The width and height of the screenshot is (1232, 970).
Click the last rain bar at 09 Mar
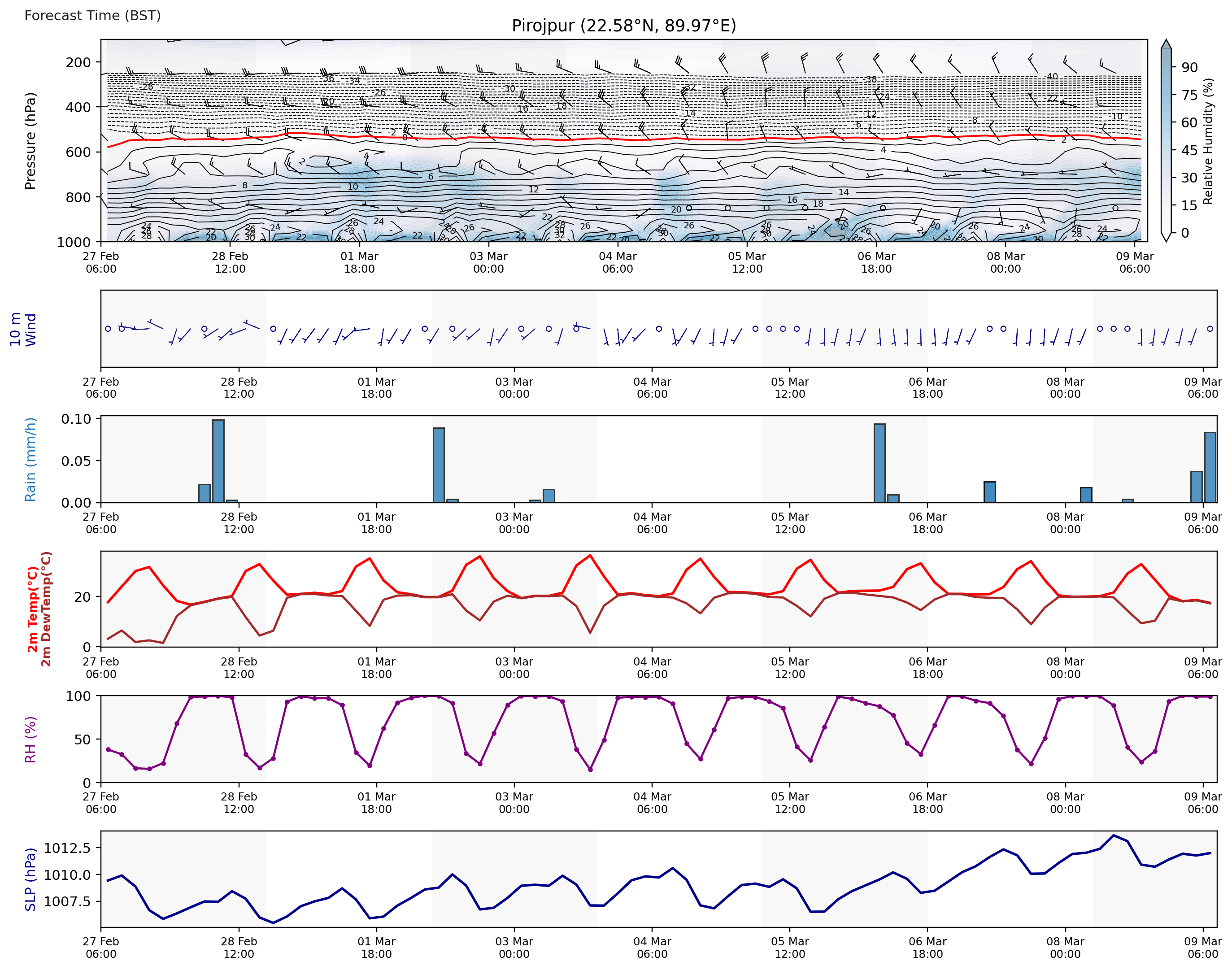coord(1210,467)
